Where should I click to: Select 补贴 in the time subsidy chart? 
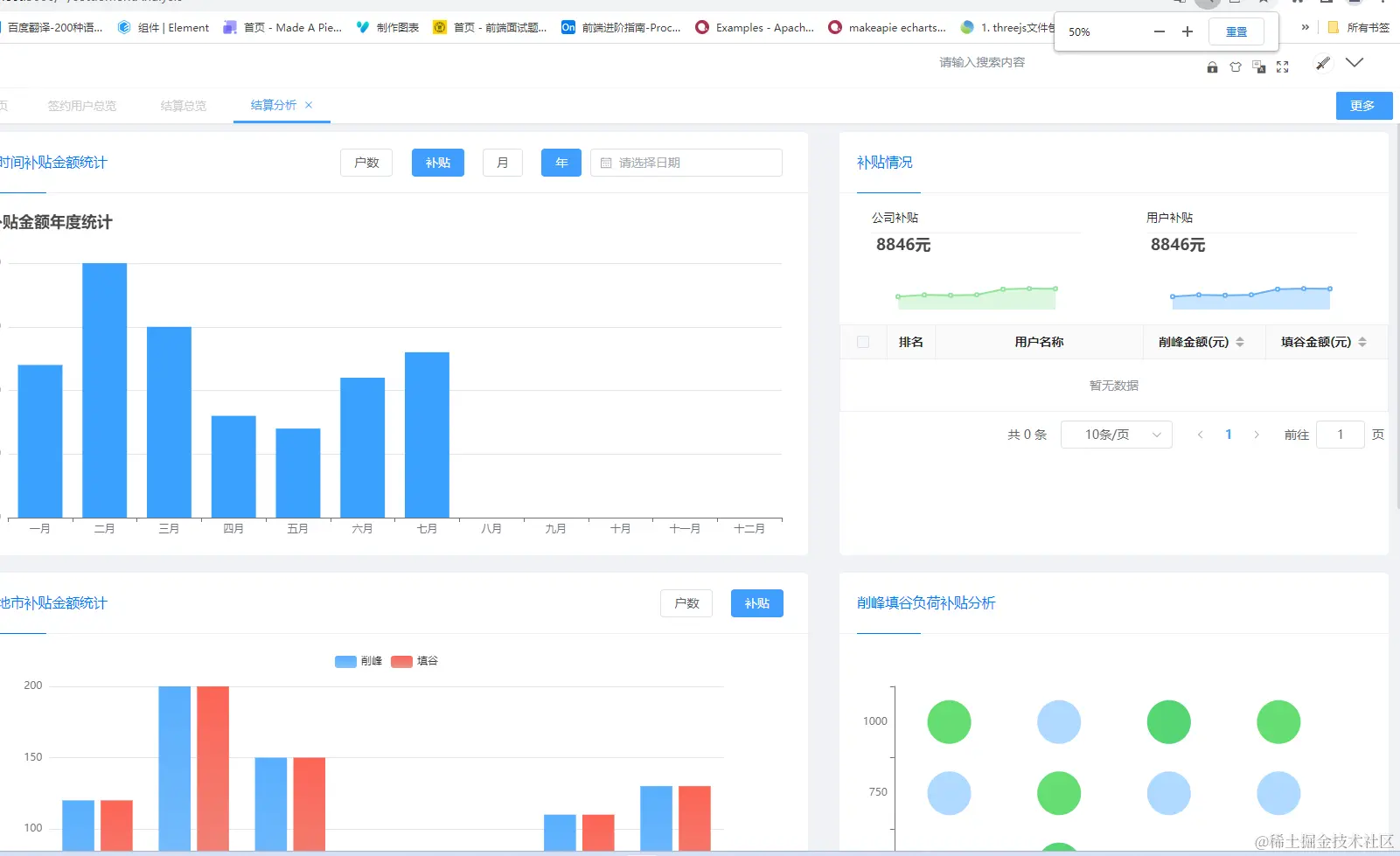coord(438,163)
